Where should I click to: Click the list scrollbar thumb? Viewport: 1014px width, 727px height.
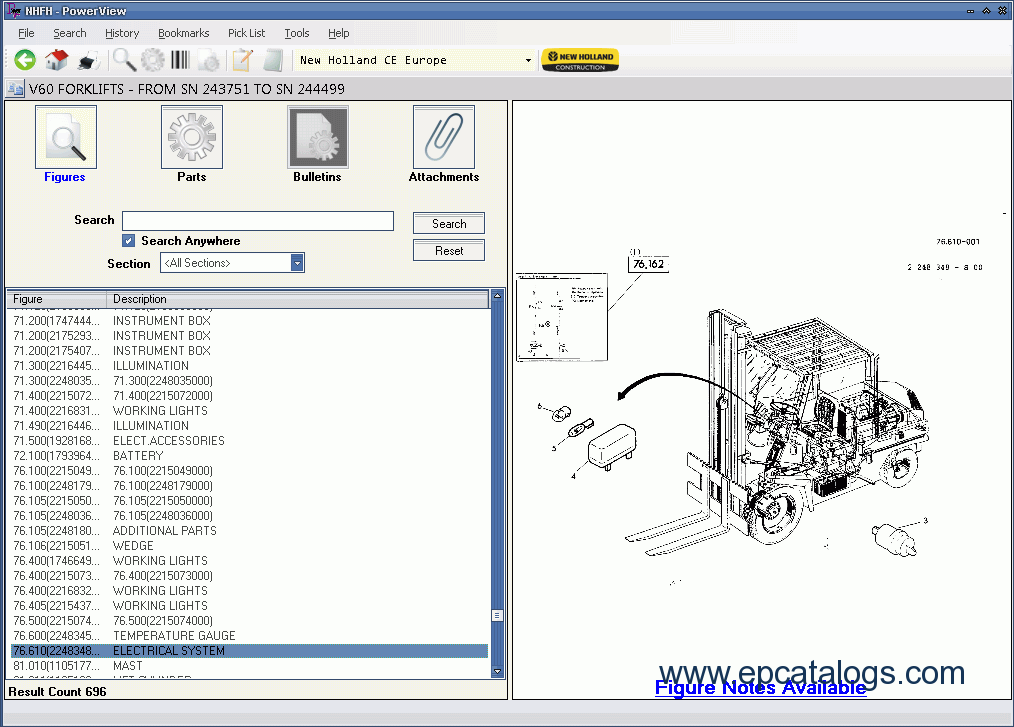point(497,615)
